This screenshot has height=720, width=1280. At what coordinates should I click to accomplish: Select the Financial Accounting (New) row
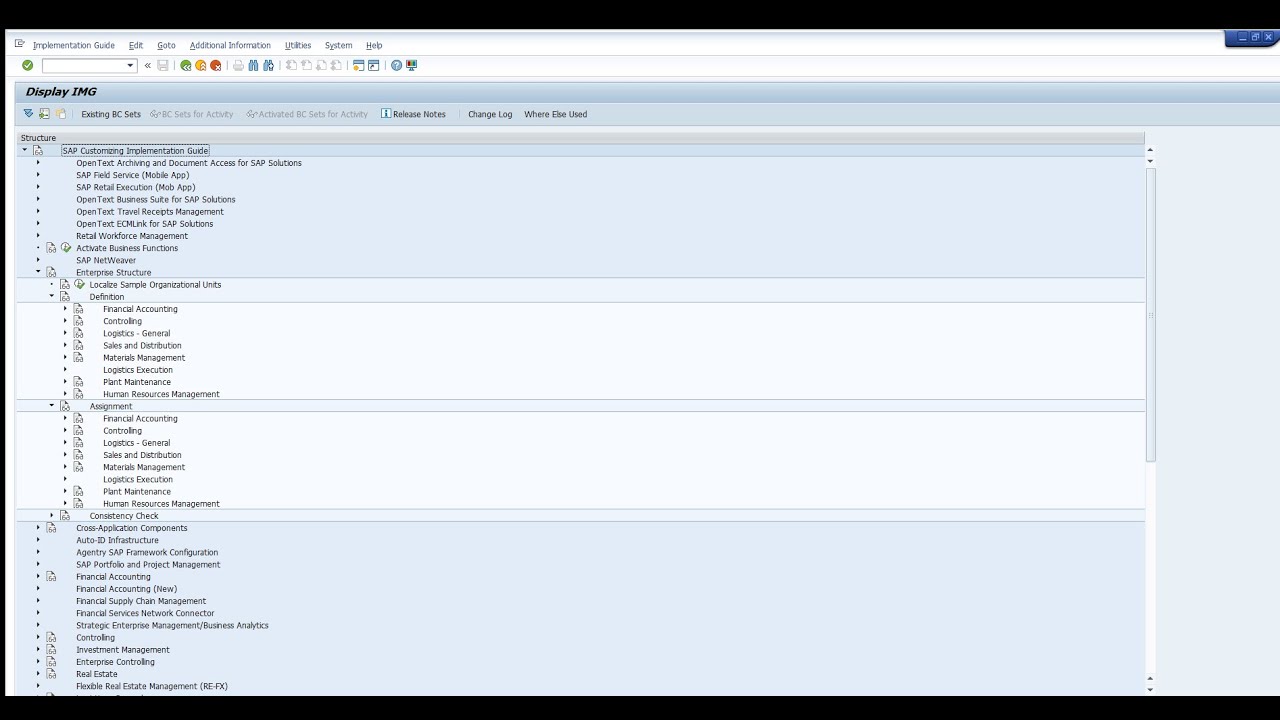(127, 589)
